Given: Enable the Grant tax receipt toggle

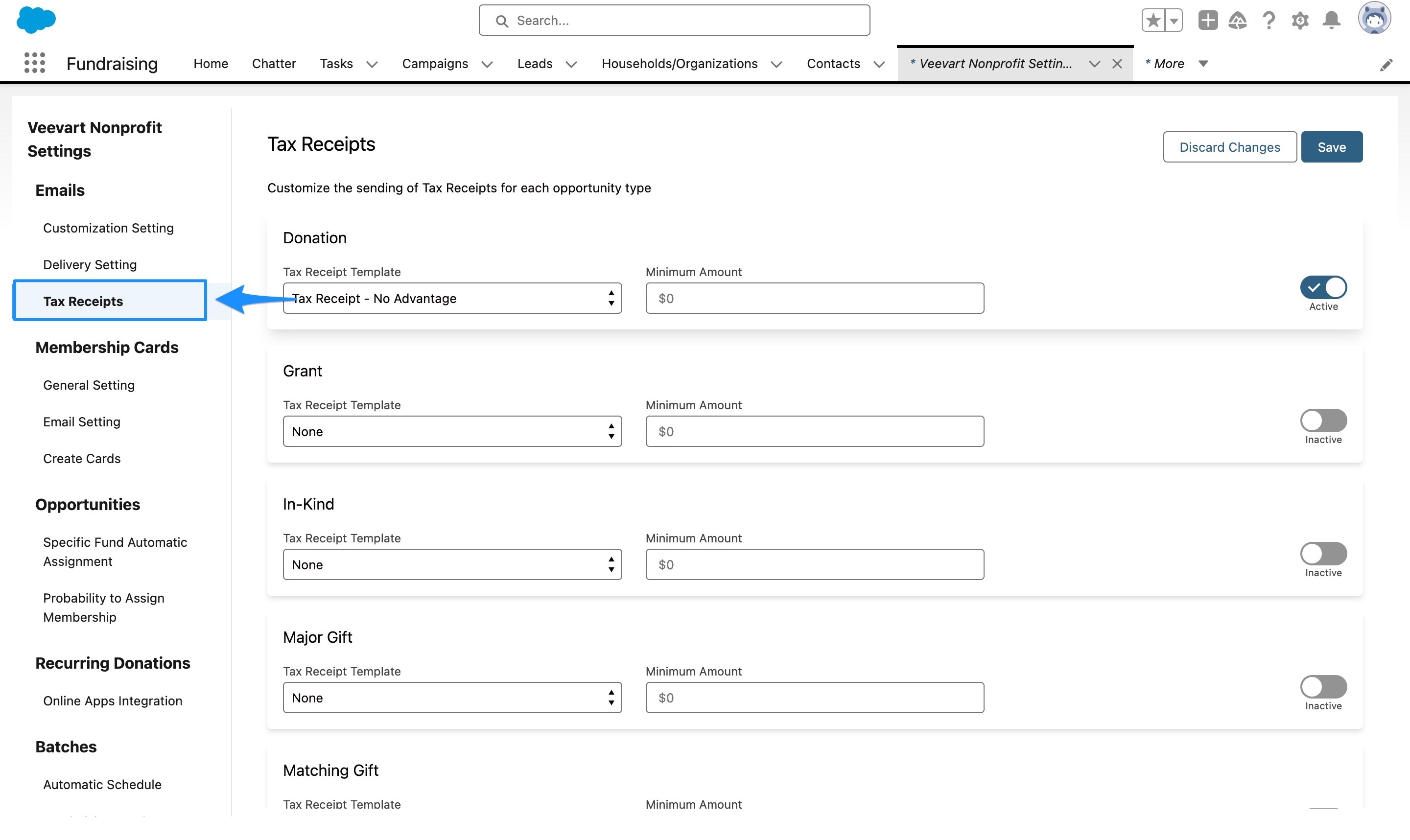Looking at the screenshot, I should (x=1323, y=420).
